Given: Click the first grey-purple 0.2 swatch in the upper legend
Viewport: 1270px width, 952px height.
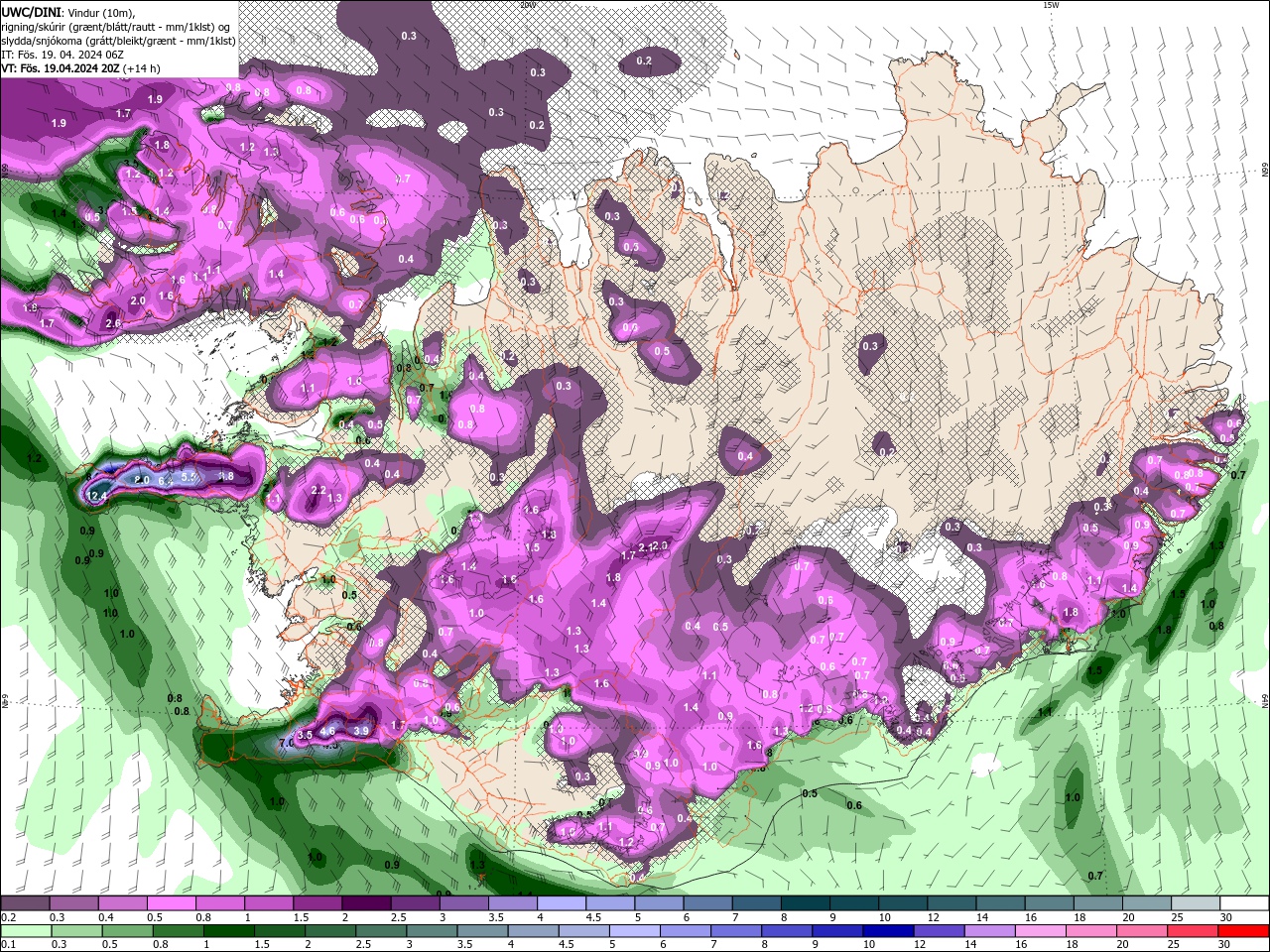Looking at the screenshot, I should pyautogui.click(x=25, y=903).
